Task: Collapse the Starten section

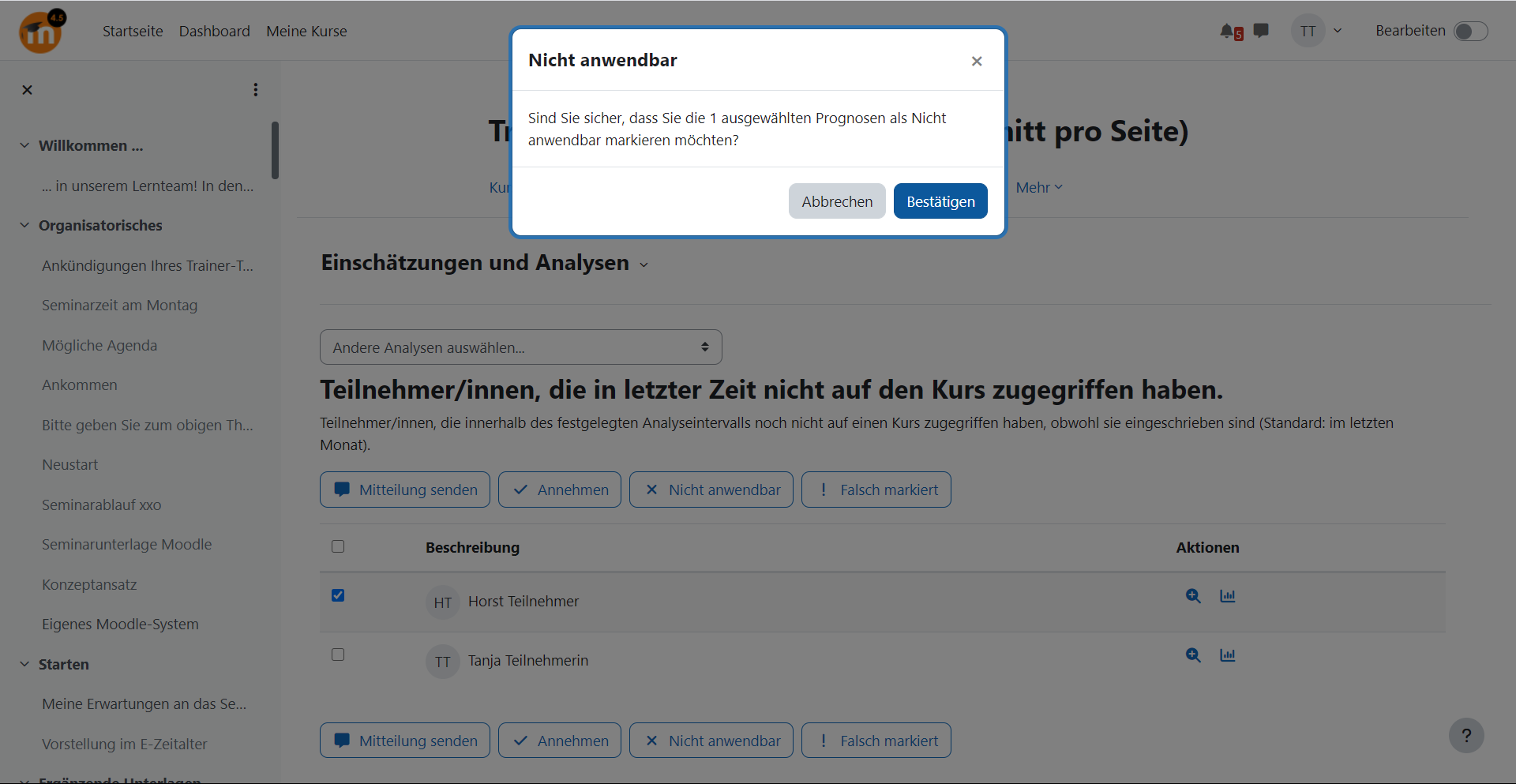Action: (24, 664)
